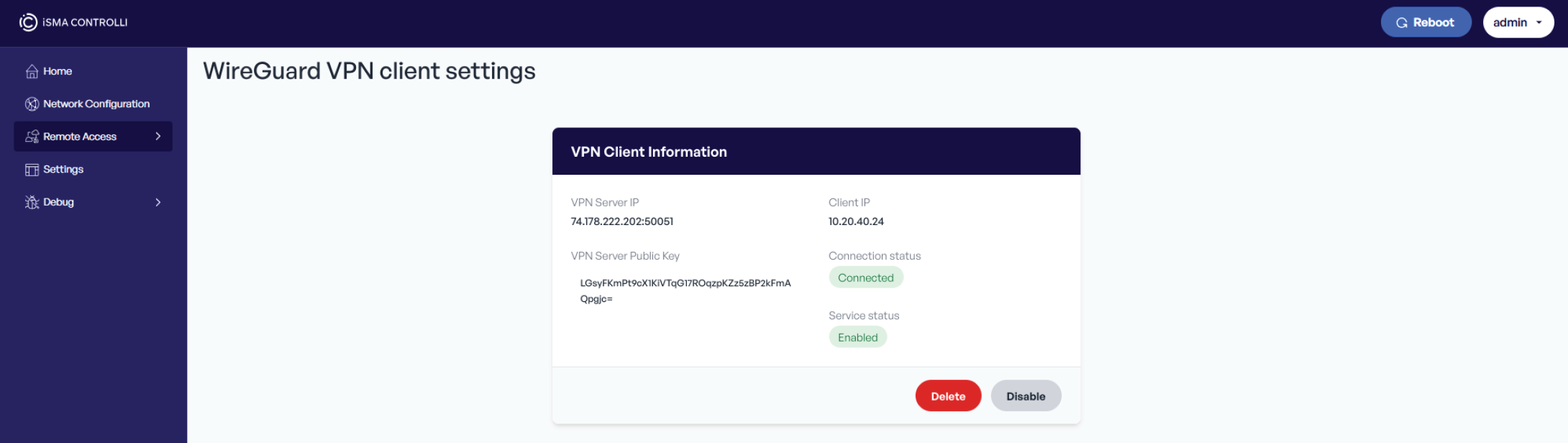
Task: Expand the Debug submenu chevron
Action: (158, 202)
